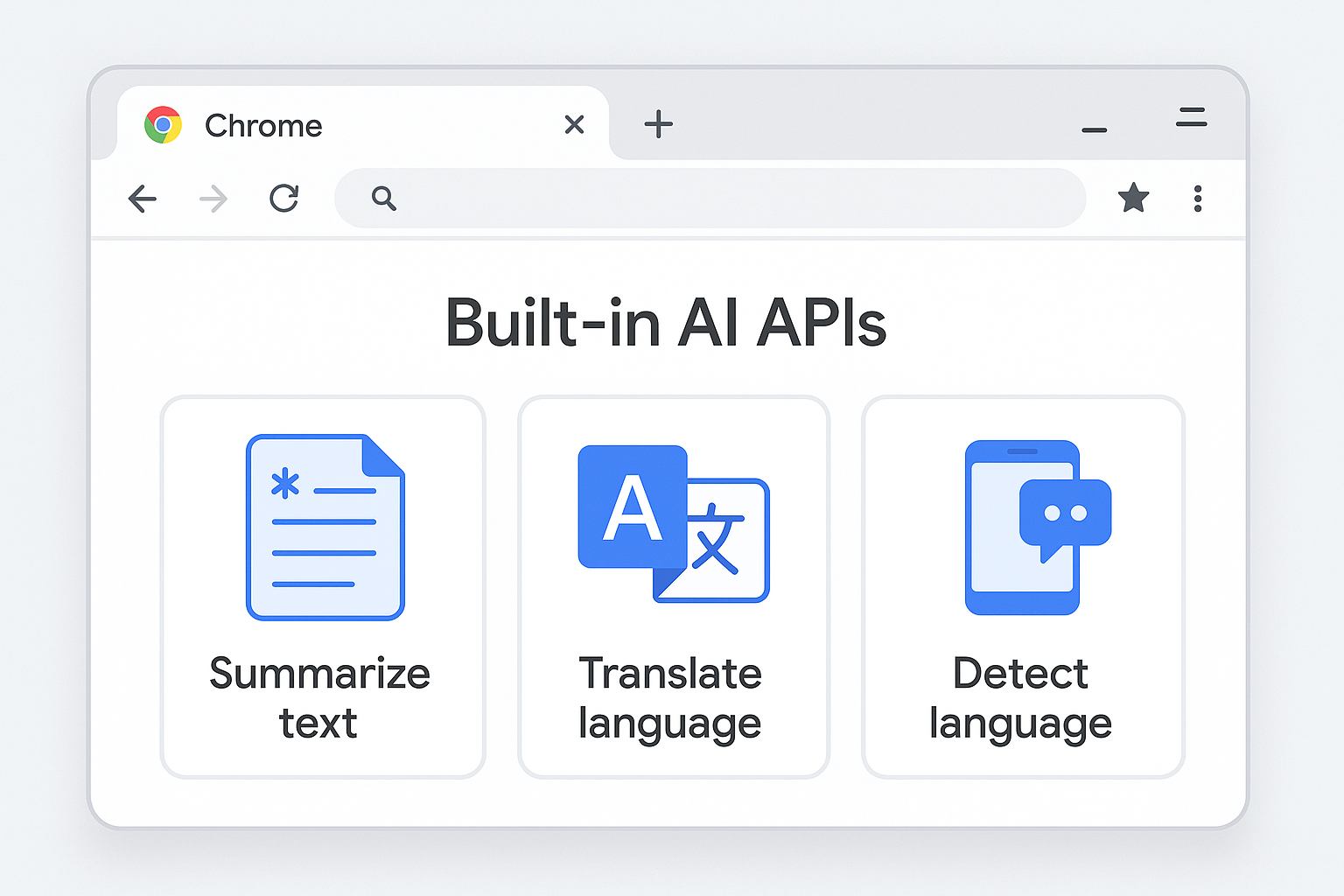This screenshot has width=1344, height=896.
Task: Open the hamburger menu at top right
Action: [x=1191, y=118]
